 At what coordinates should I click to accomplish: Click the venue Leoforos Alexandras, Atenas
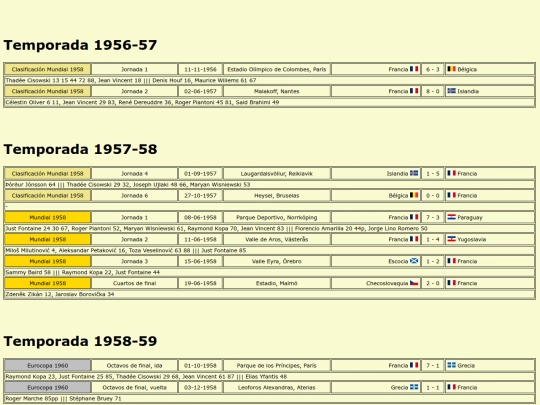[277, 387]
